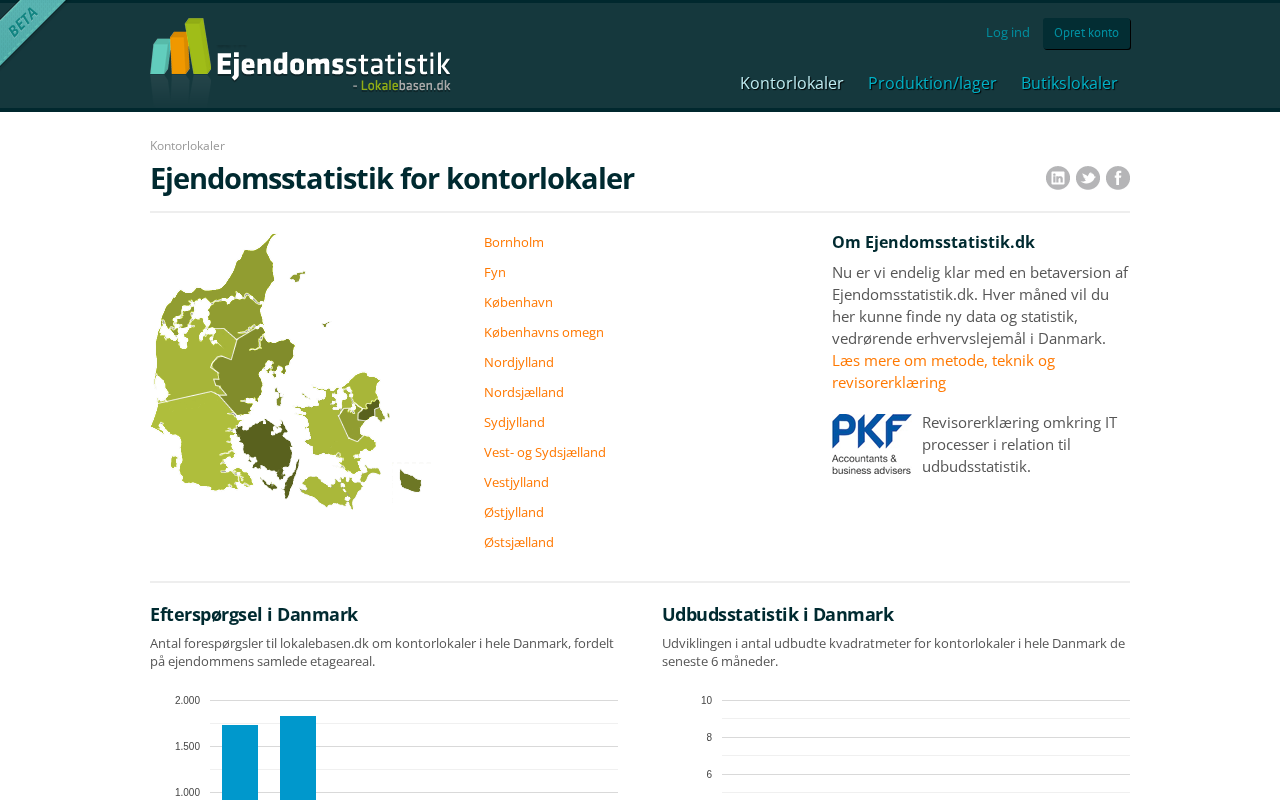Click the first blue demand chart bar
This screenshot has width=1280, height=800.
[240, 762]
